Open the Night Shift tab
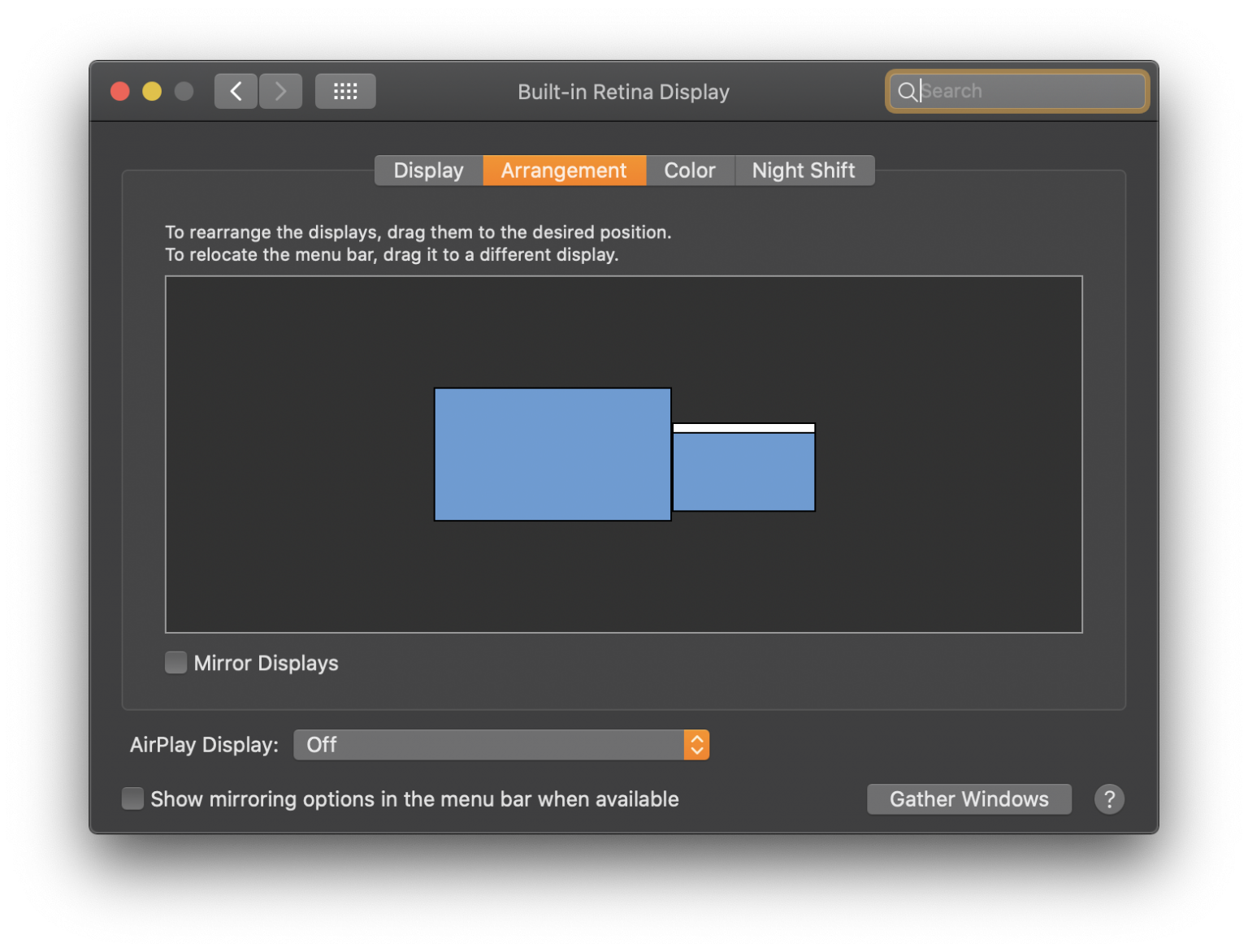This screenshot has width=1248, height=952. (x=804, y=170)
